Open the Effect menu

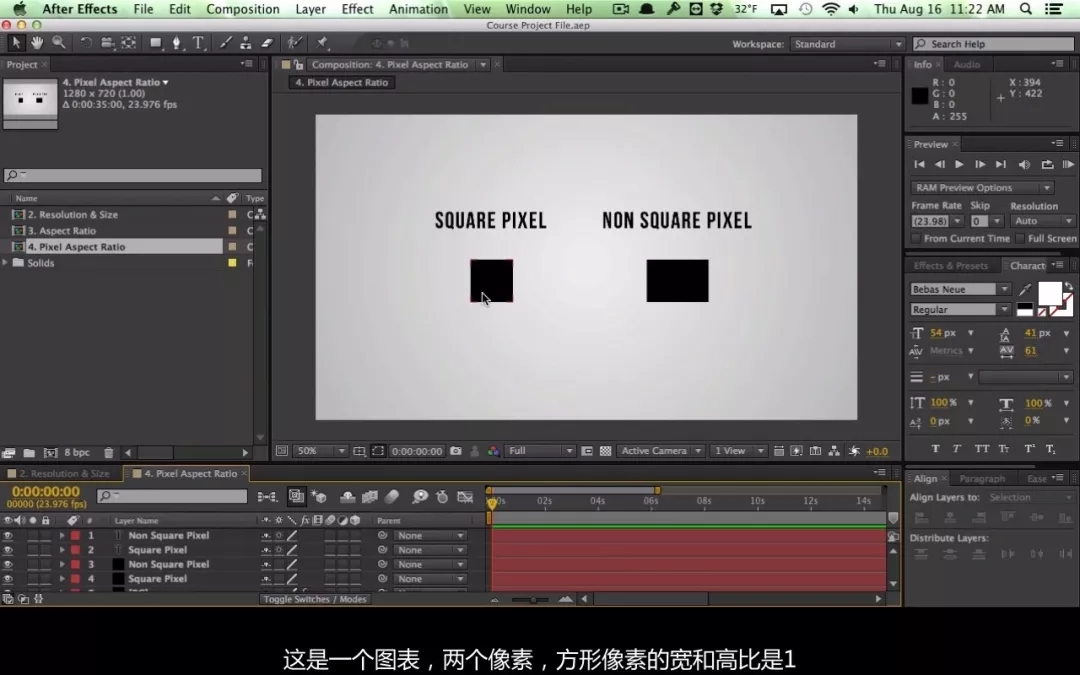click(x=357, y=9)
